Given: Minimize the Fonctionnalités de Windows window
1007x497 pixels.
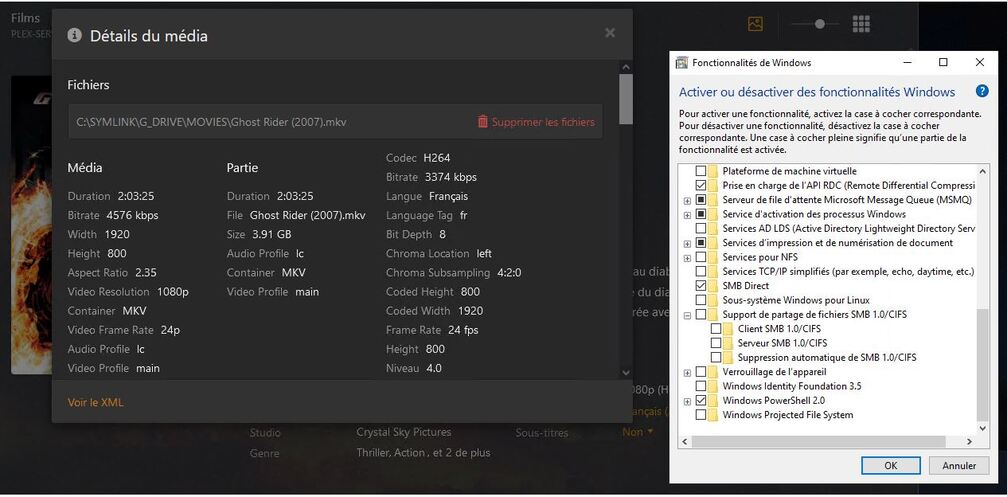Looking at the screenshot, I should (907, 62).
